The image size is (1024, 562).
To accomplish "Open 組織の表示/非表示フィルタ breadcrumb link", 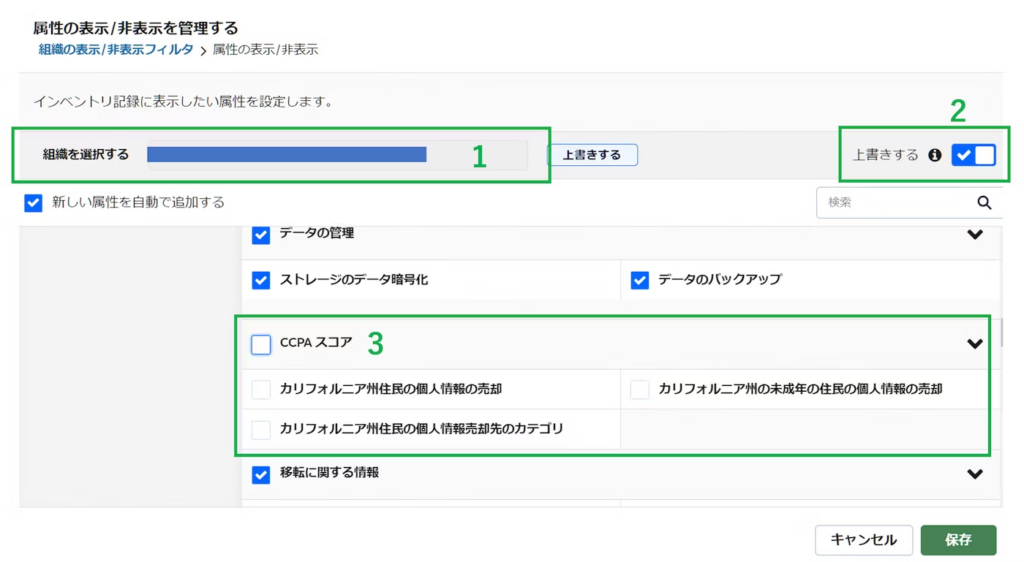I will [x=116, y=49].
